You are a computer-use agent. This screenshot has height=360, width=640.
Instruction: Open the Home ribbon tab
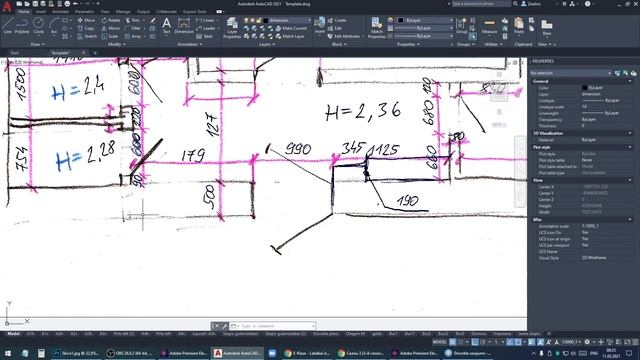[24, 11]
